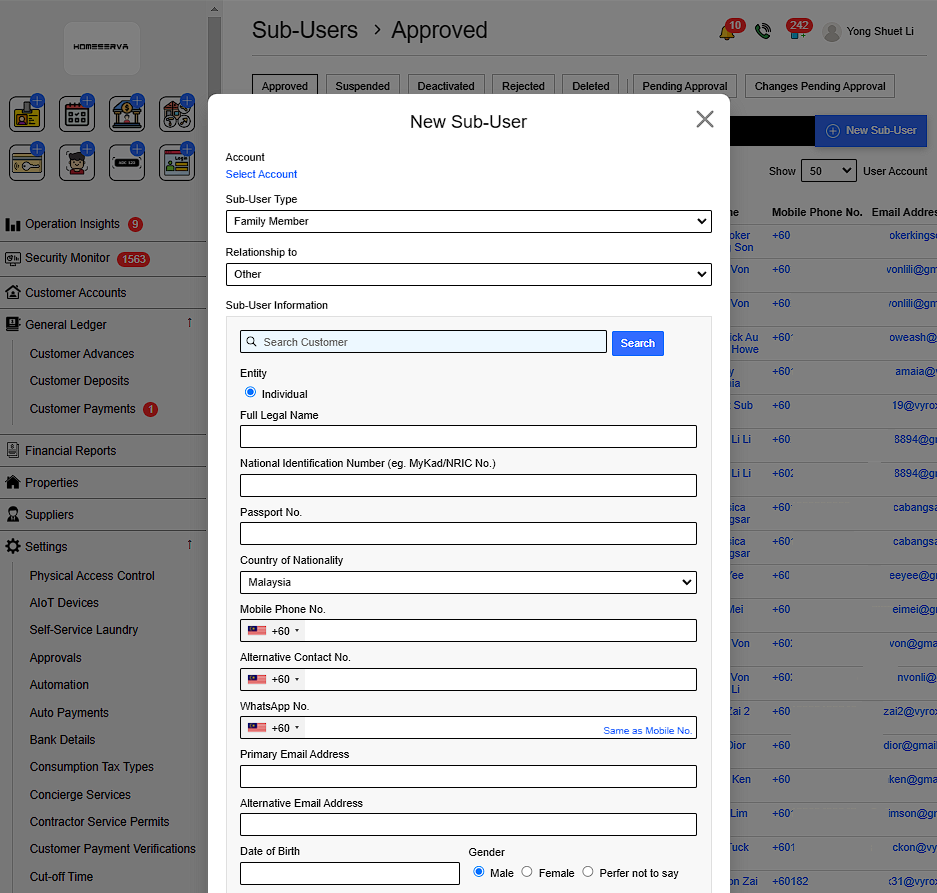Screen dimensions: 937x893
Task: Click the blue Search button
Action: (x=637, y=343)
